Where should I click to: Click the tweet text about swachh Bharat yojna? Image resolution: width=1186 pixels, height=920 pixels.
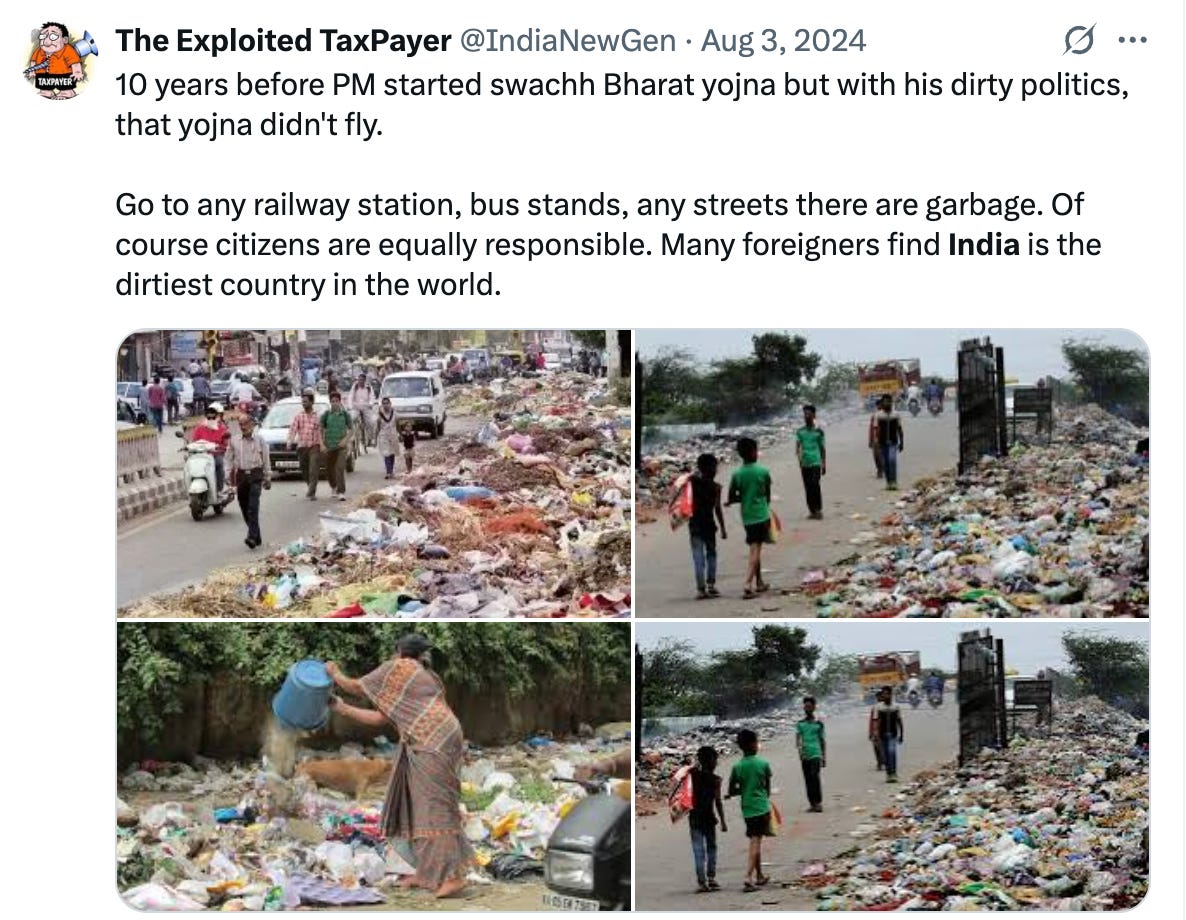tap(622, 104)
